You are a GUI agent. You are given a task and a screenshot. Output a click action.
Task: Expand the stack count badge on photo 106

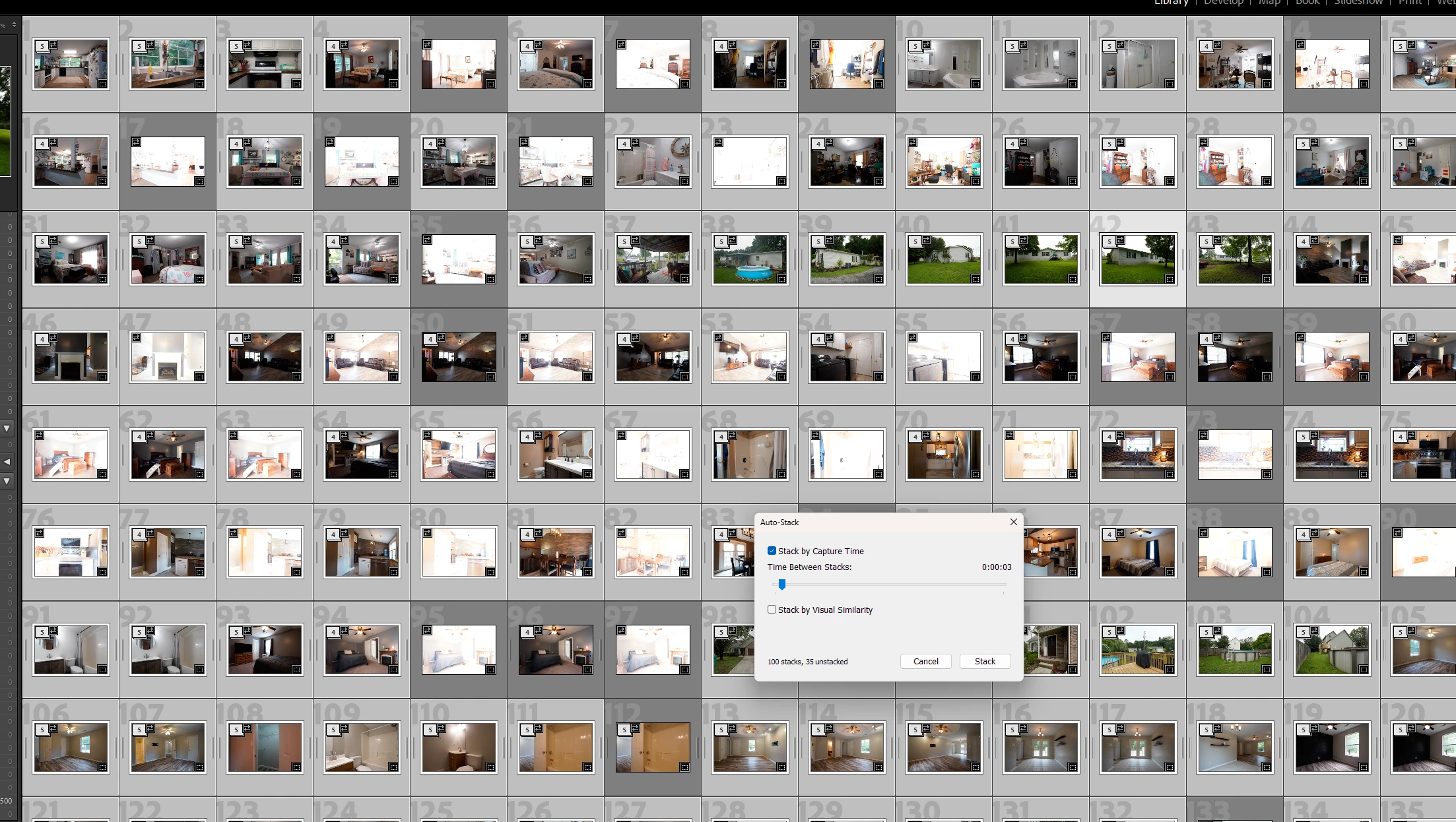click(x=42, y=730)
